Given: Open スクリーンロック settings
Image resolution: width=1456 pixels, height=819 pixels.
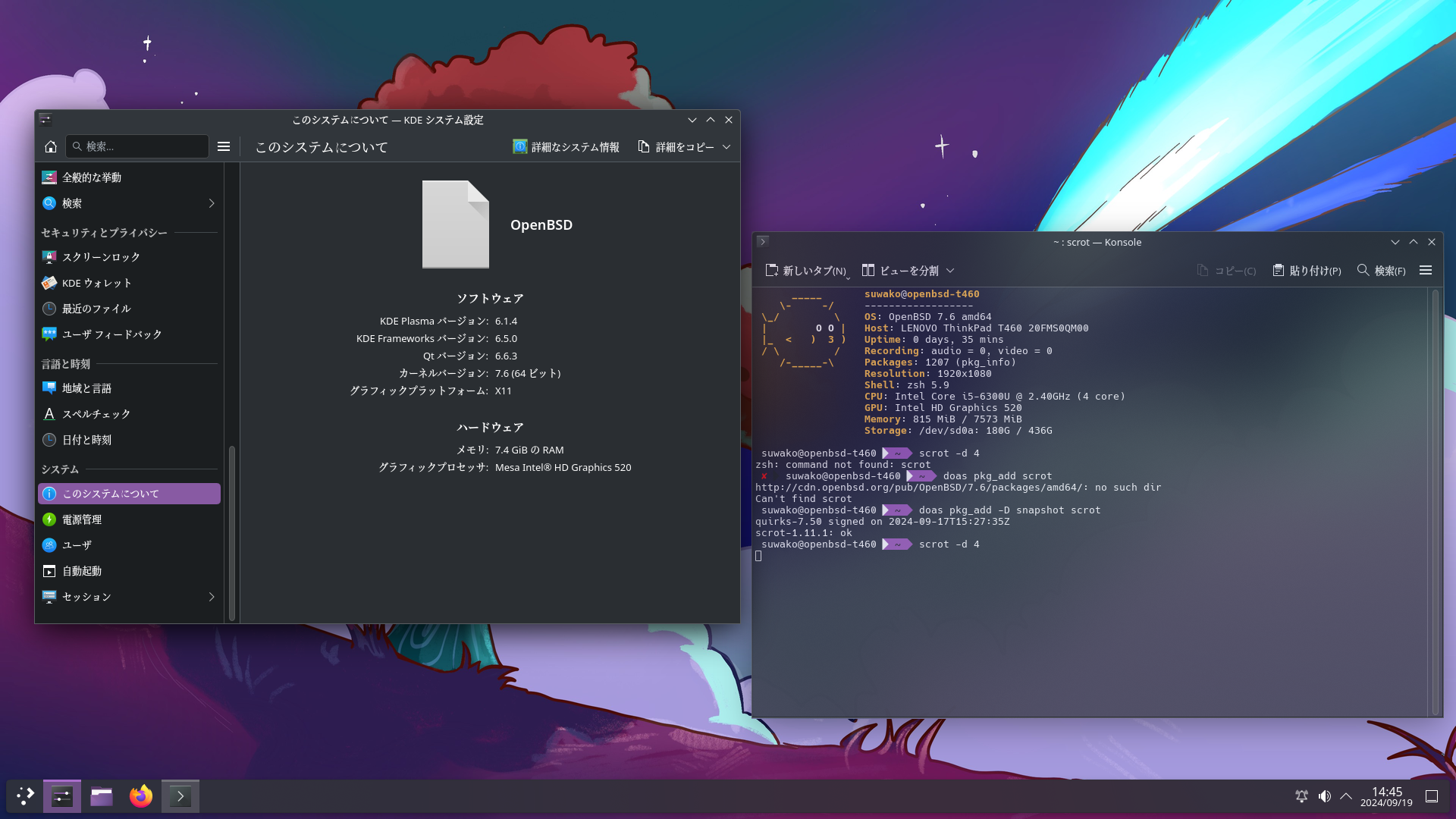Looking at the screenshot, I should (101, 257).
